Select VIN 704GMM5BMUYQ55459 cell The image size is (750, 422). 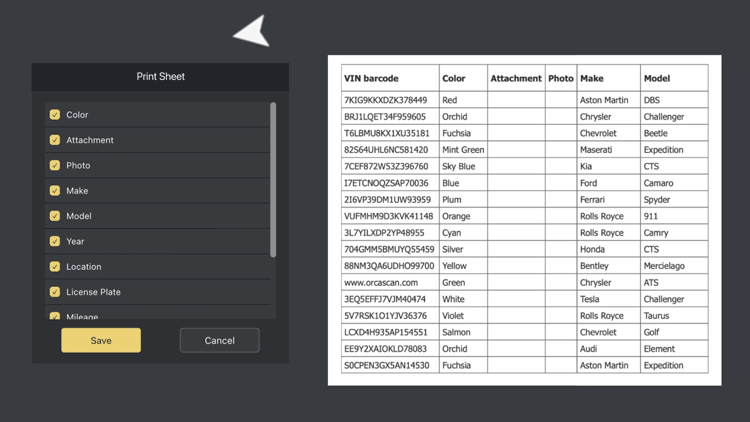point(390,249)
